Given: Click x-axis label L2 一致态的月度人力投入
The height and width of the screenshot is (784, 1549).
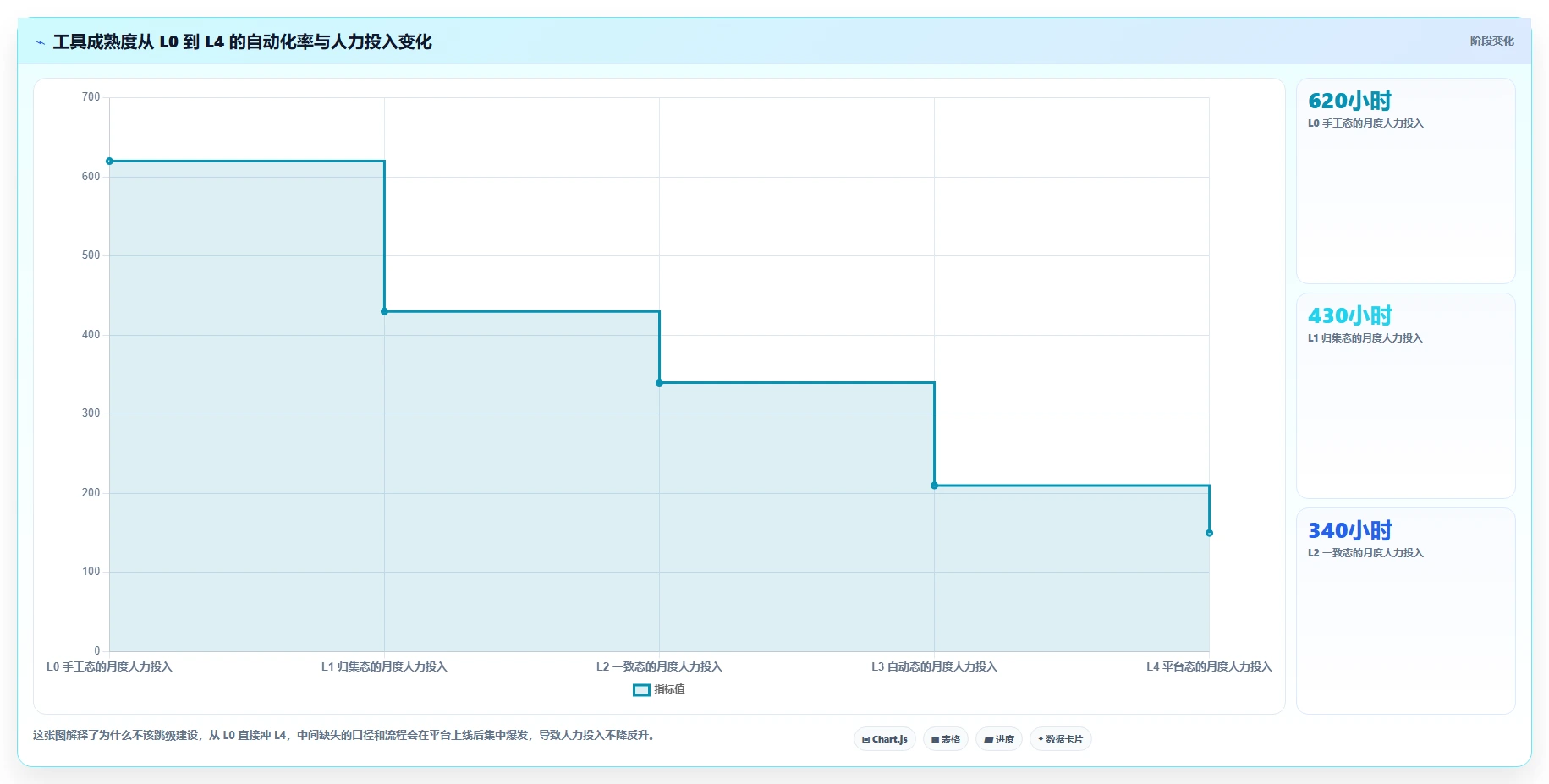Looking at the screenshot, I should [659, 666].
